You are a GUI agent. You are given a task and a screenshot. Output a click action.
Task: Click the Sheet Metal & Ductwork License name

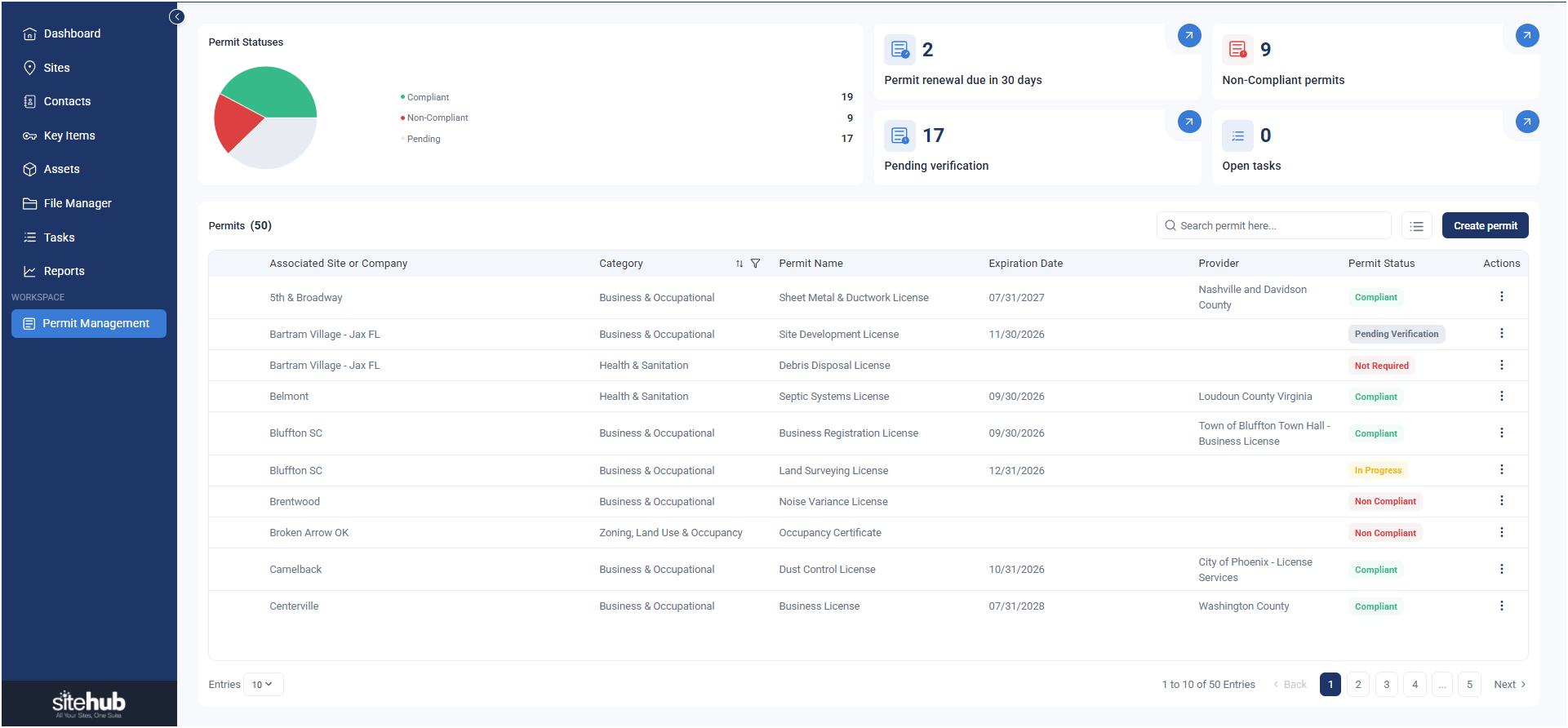[x=853, y=298]
